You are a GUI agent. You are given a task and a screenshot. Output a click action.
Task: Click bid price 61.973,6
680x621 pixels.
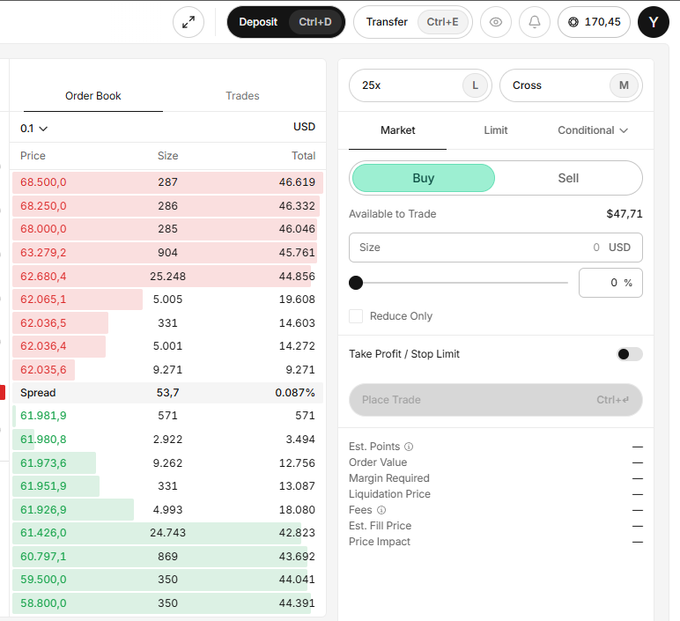(43, 463)
